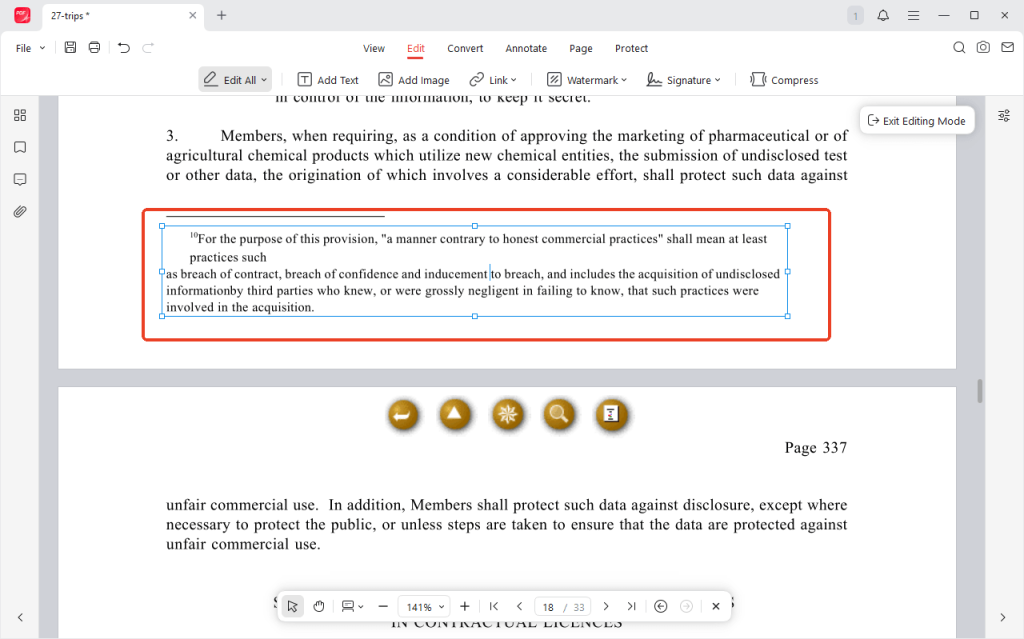This screenshot has width=1024, height=639.
Task: Open the File menu dropdown
Action: pyautogui.click(x=30, y=48)
